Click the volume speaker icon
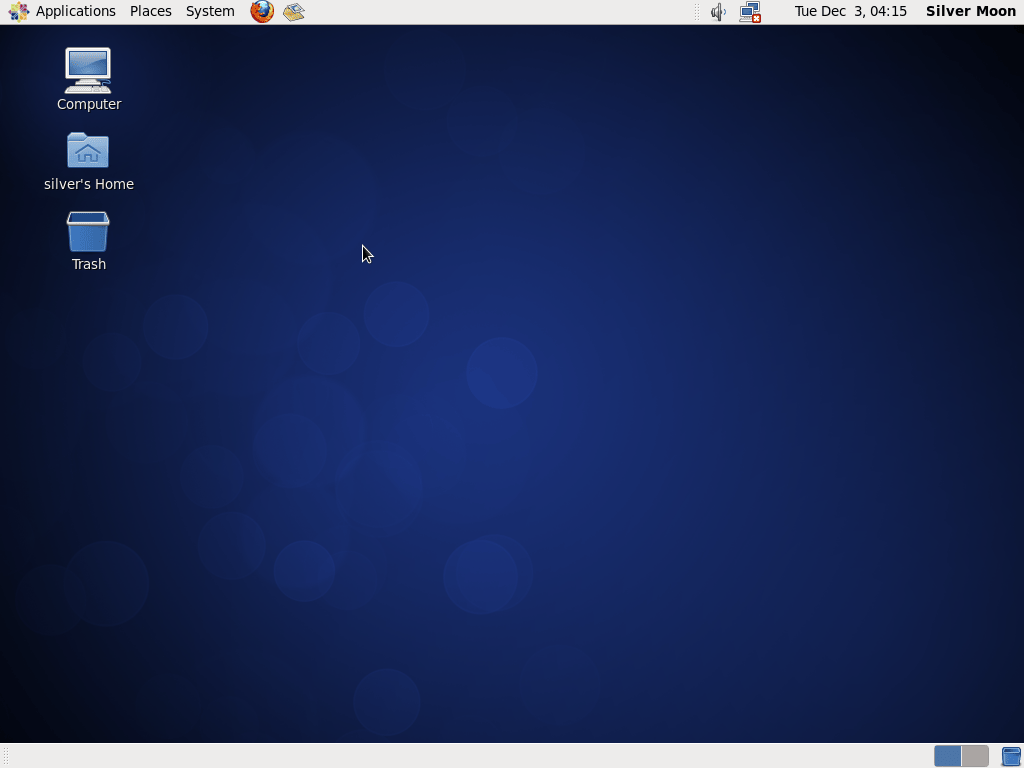Screen dimensions: 1024x768 718,12
